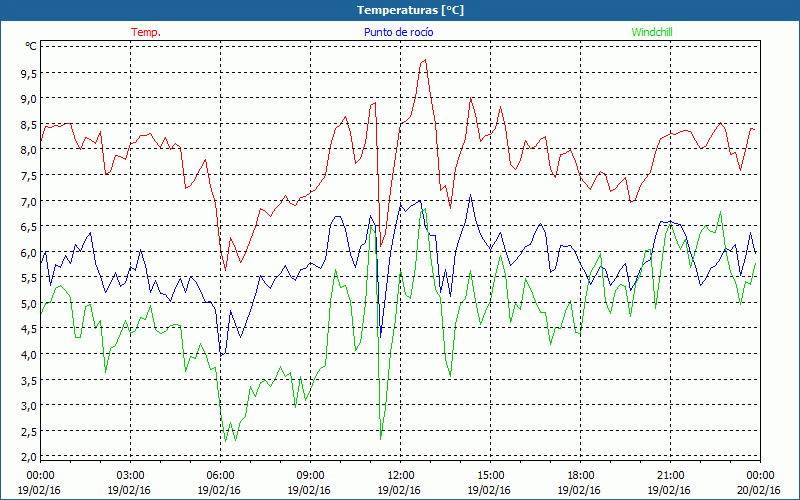Screen dimensions: 800x500
Task: Click the 3,5 y-axis value
Action: click(x=29, y=381)
